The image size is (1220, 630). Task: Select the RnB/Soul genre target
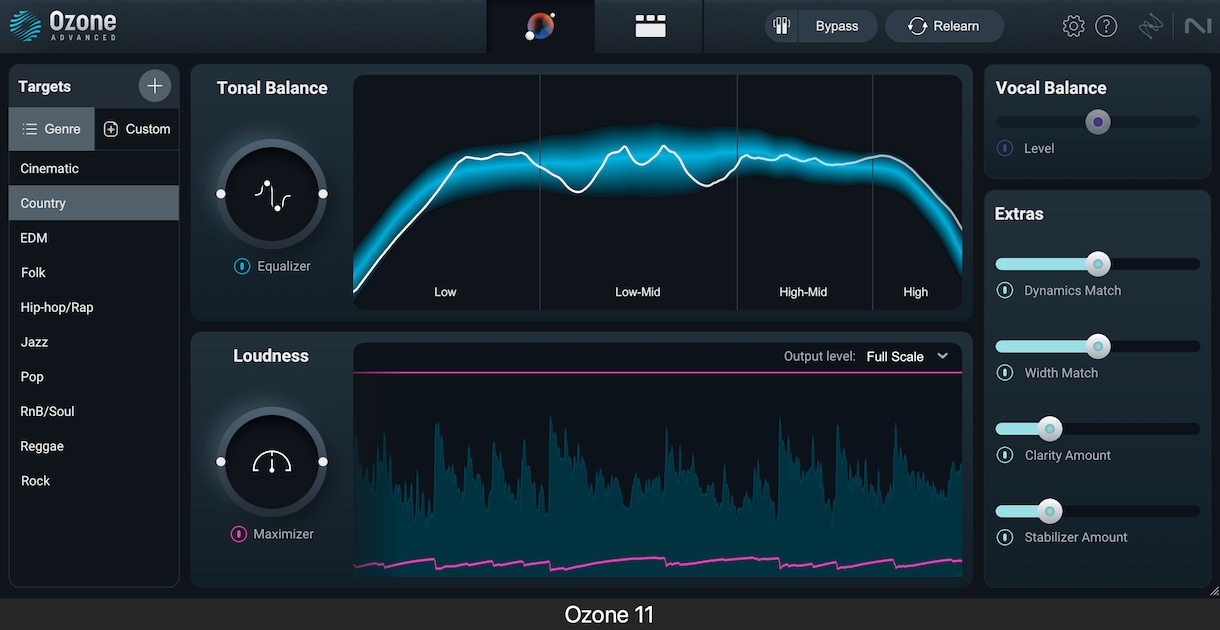click(94, 411)
